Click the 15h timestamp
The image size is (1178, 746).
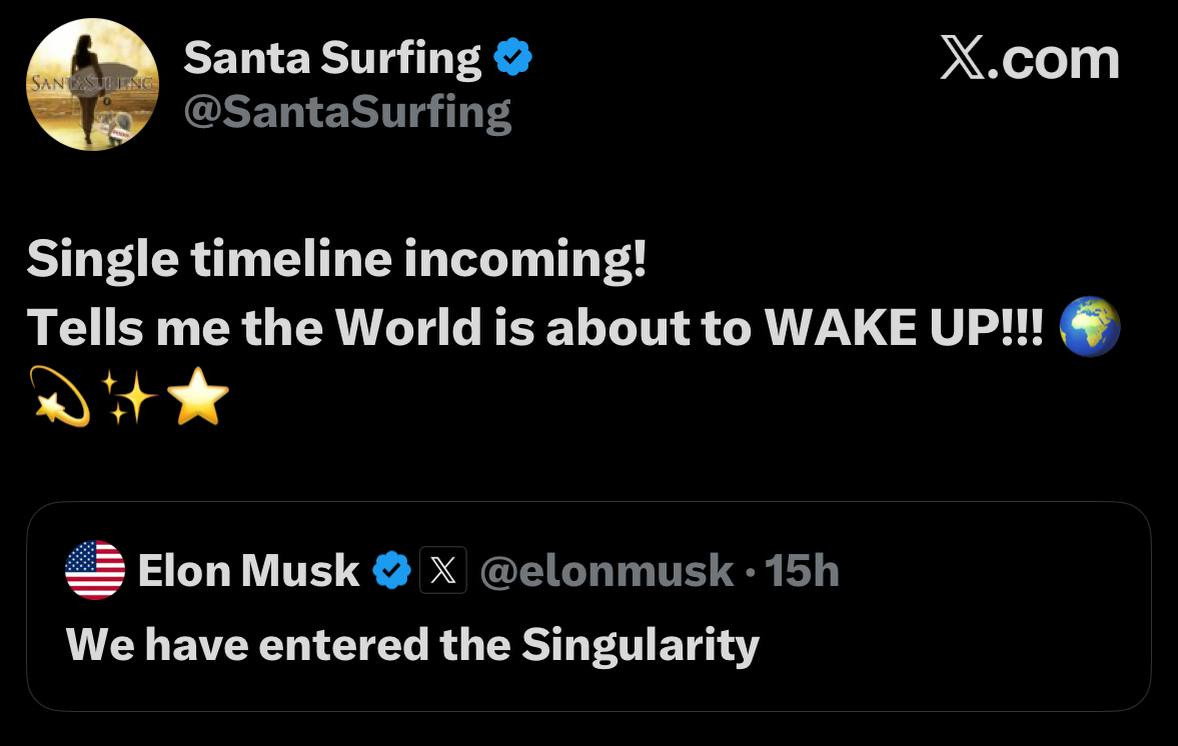pyautogui.click(x=801, y=571)
